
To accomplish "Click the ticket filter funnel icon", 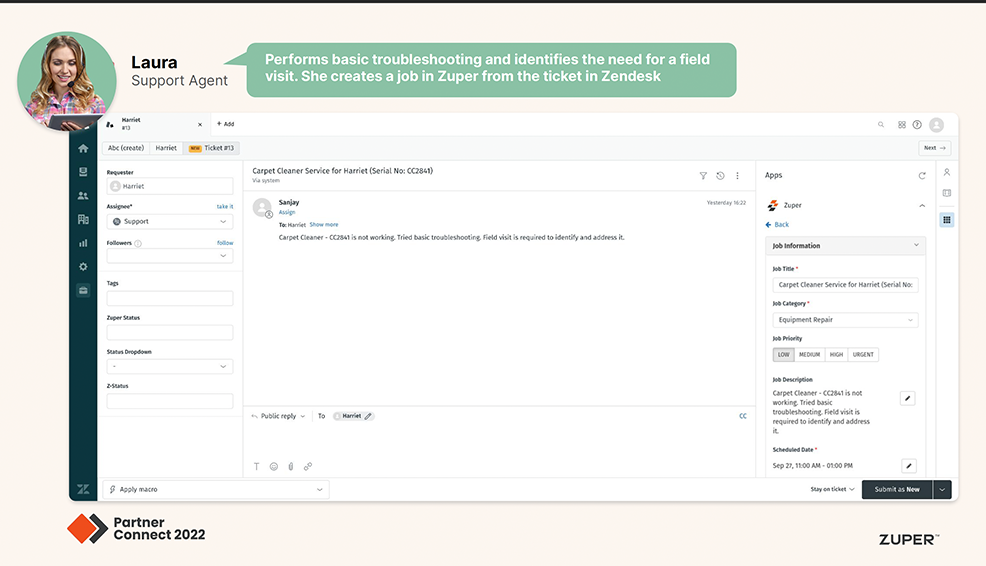I will pyautogui.click(x=703, y=175).
